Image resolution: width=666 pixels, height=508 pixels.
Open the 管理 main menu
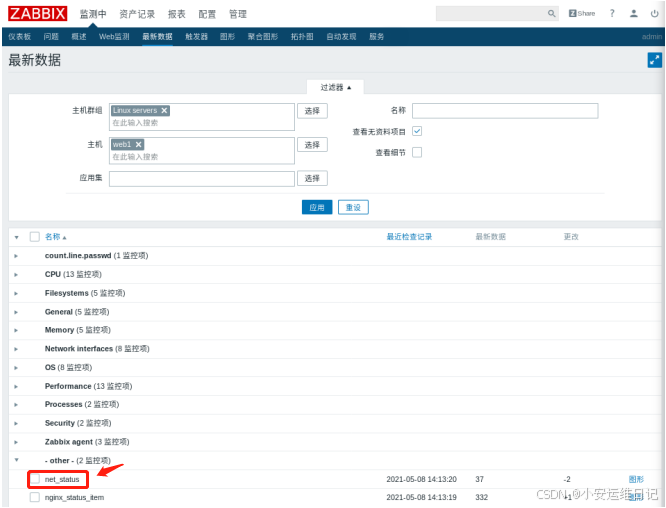click(238, 14)
